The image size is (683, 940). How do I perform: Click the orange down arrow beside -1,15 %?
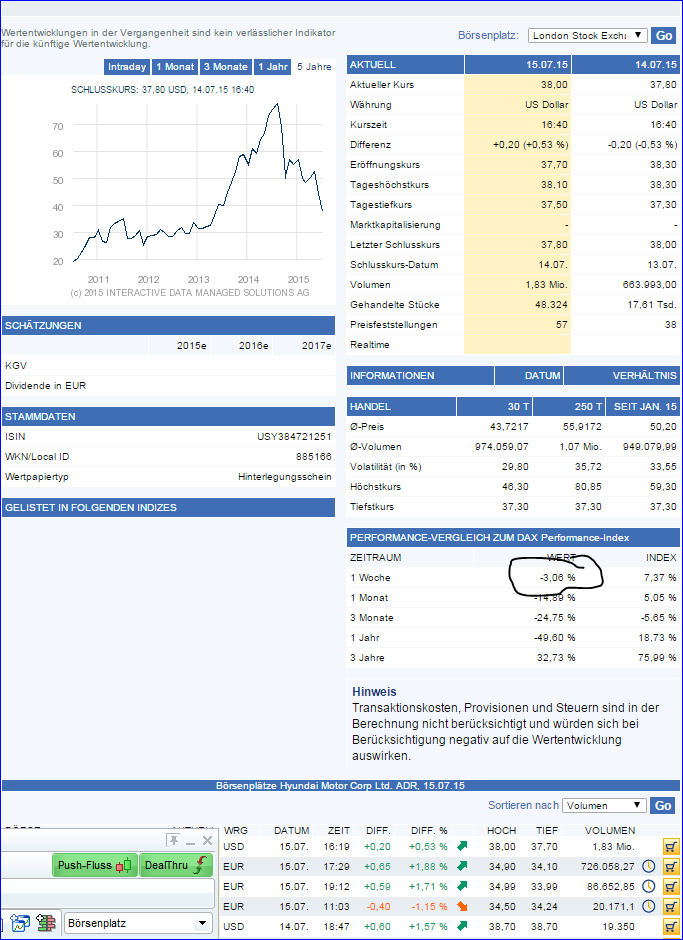(462, 905)
